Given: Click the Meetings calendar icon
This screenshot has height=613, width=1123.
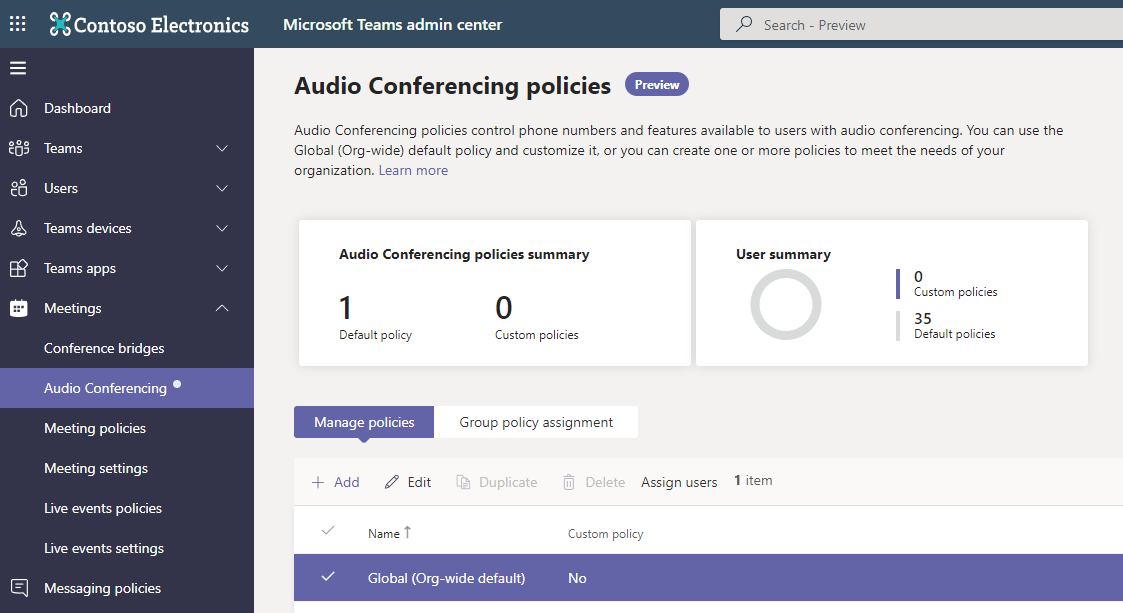Looking at the screenshot, I should 19,309.
